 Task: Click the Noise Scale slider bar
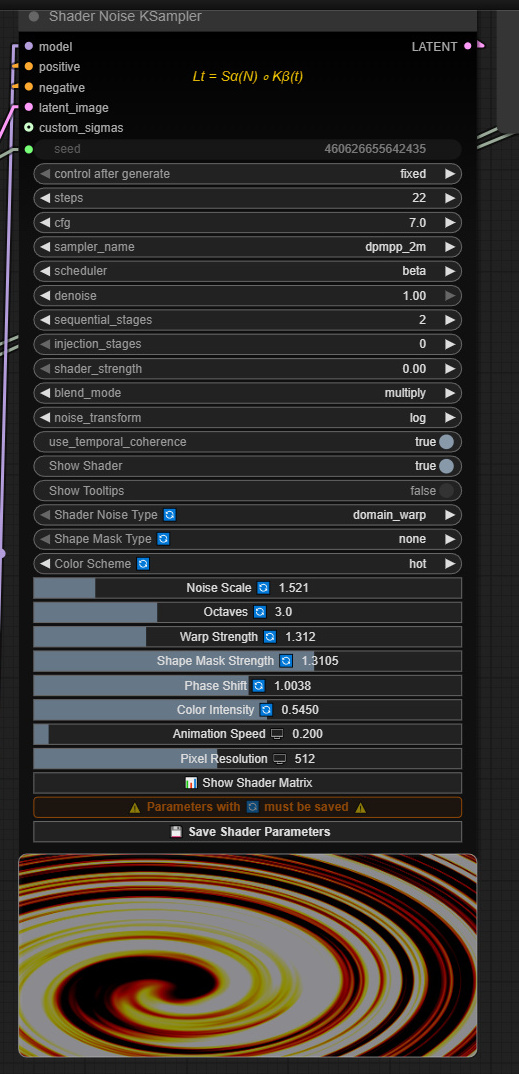pos(247,588)
